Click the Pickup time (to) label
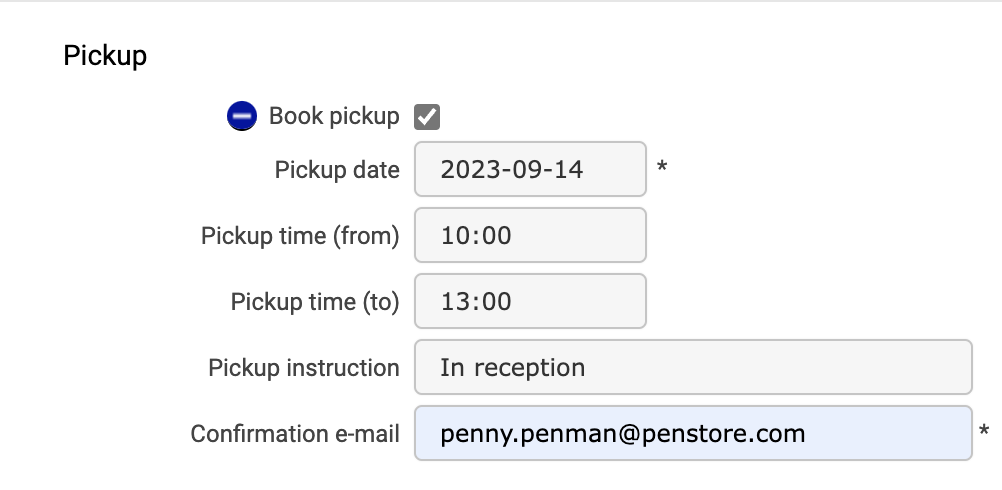The width and height of the screenshot is (1002, 490). point(315,302)
